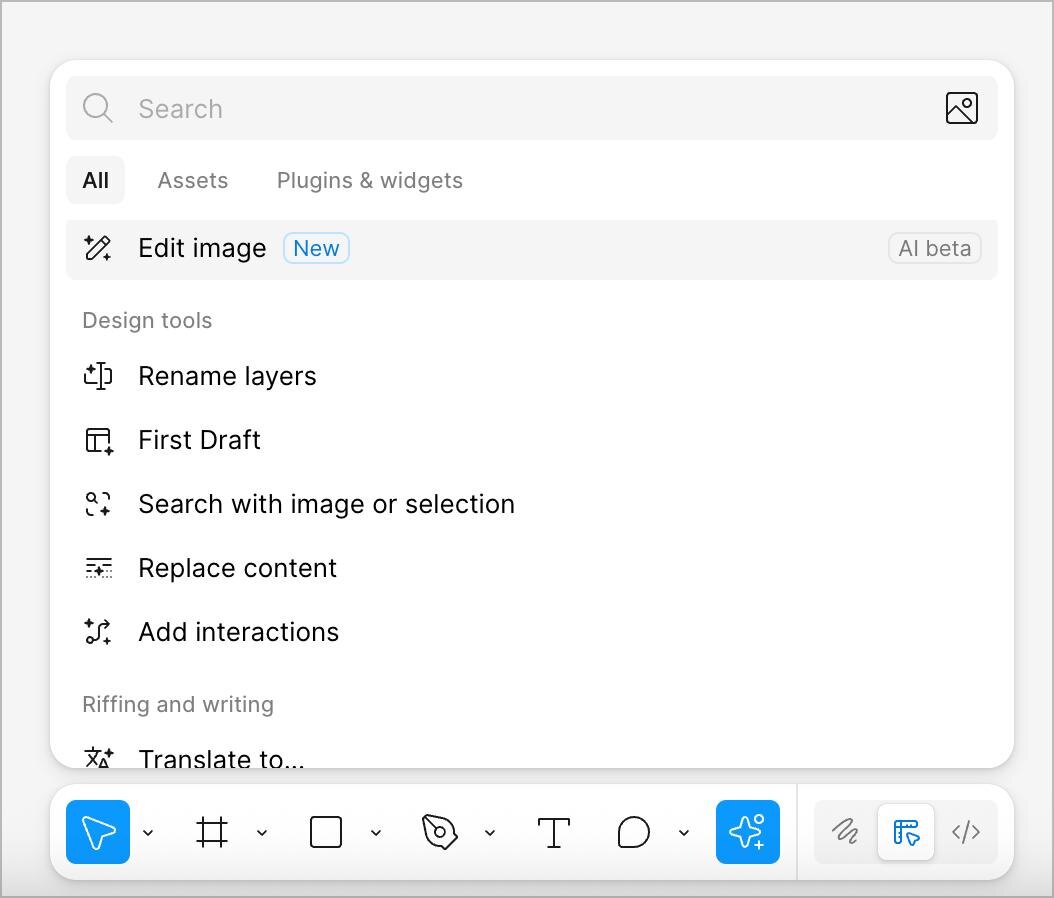Open the Frame tool options chevron

[x=262, y=832]
